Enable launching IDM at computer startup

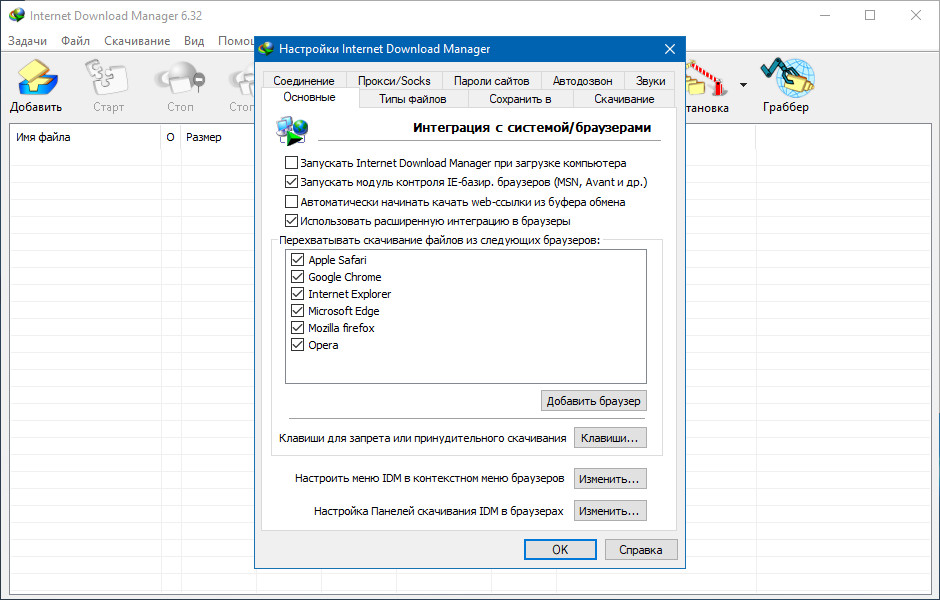tap(292, 163)
